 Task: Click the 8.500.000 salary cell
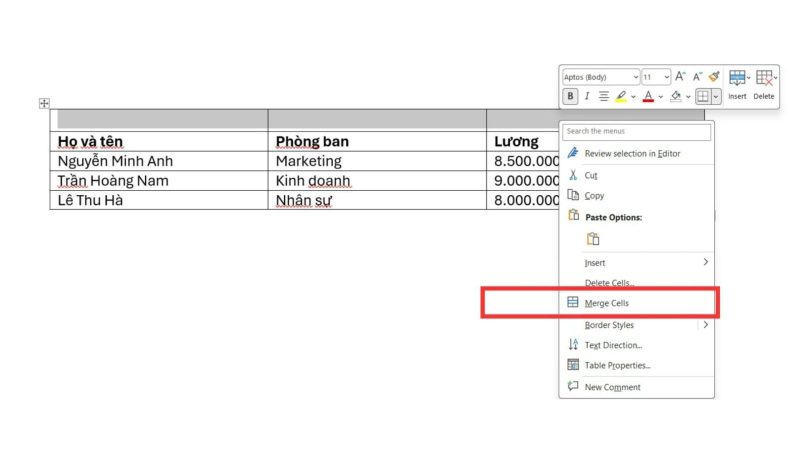point(523,161)
